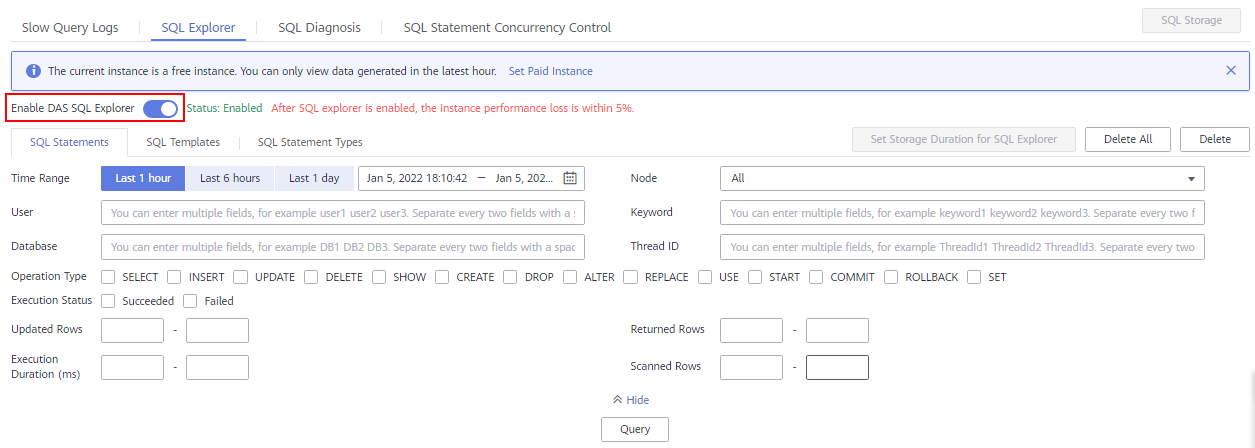1255x448 pixels.
Task: Check the SELECT operation type box
Action: 109,277
